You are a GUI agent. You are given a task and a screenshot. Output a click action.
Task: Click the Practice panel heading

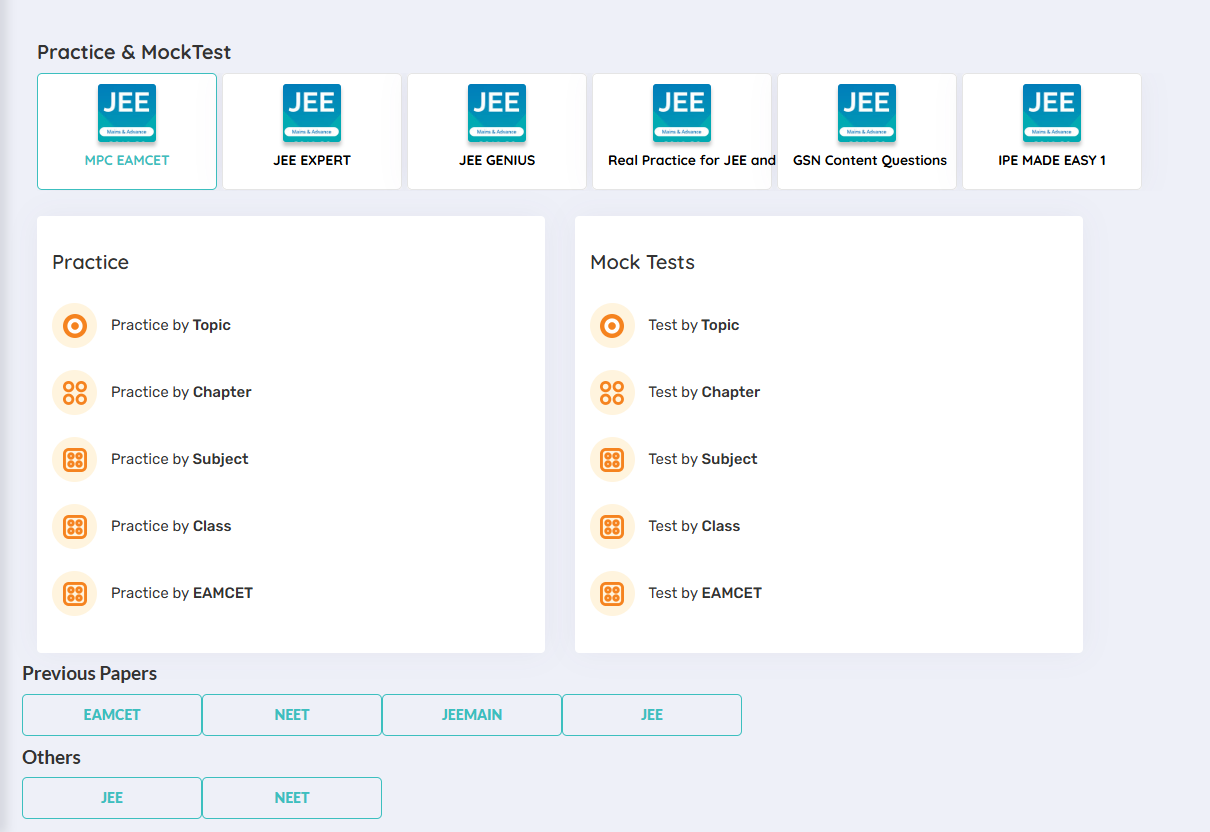[x=90, y=262]
